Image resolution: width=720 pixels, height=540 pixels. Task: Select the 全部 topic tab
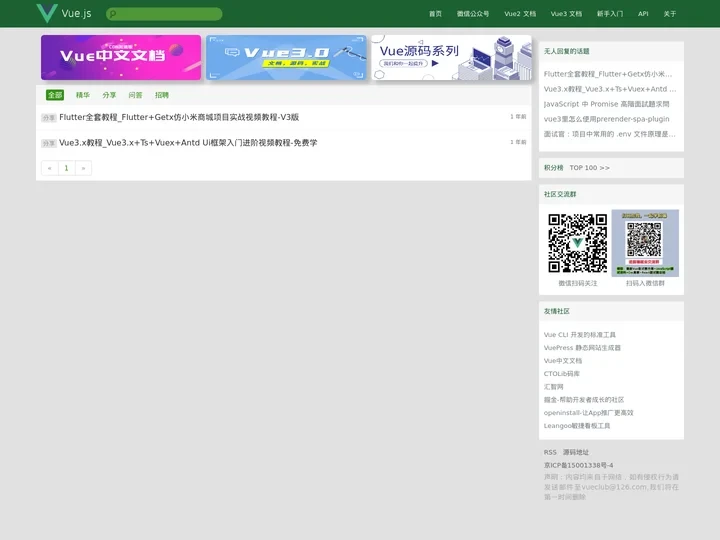click(x=55, y=95)
